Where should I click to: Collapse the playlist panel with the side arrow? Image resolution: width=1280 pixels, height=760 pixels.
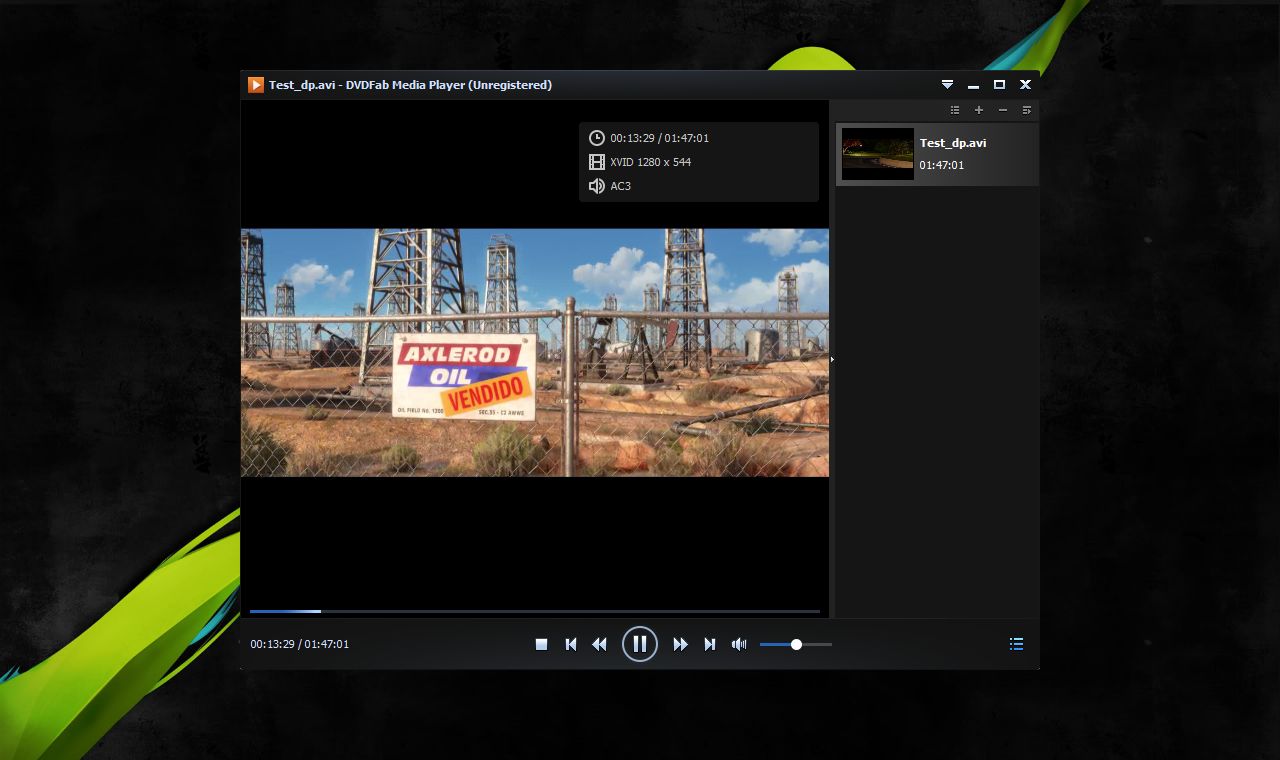pyautogui.click(x=832, y=359)
